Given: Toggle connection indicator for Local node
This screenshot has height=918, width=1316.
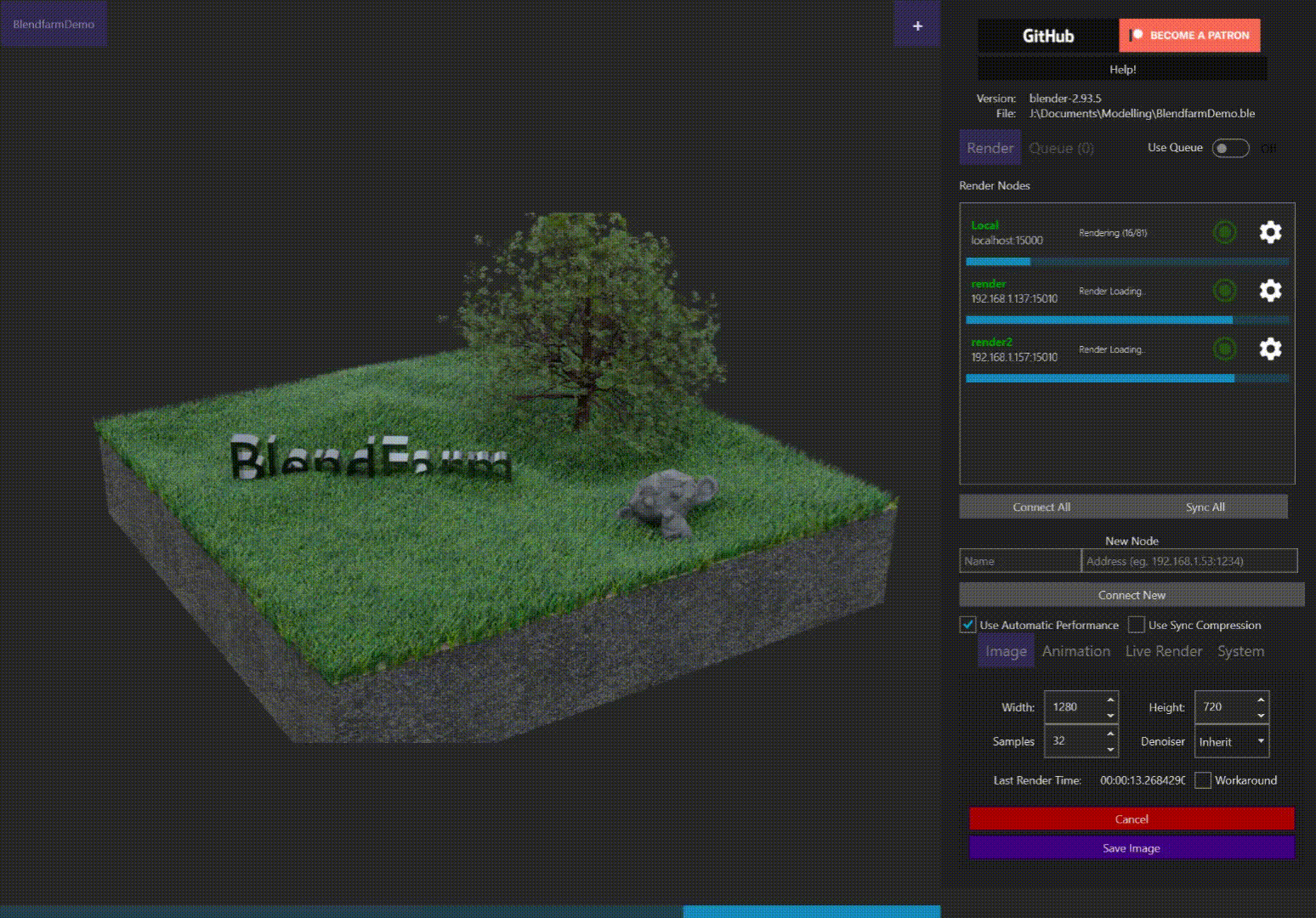Looking at the screenshot, I should 1224,232.
